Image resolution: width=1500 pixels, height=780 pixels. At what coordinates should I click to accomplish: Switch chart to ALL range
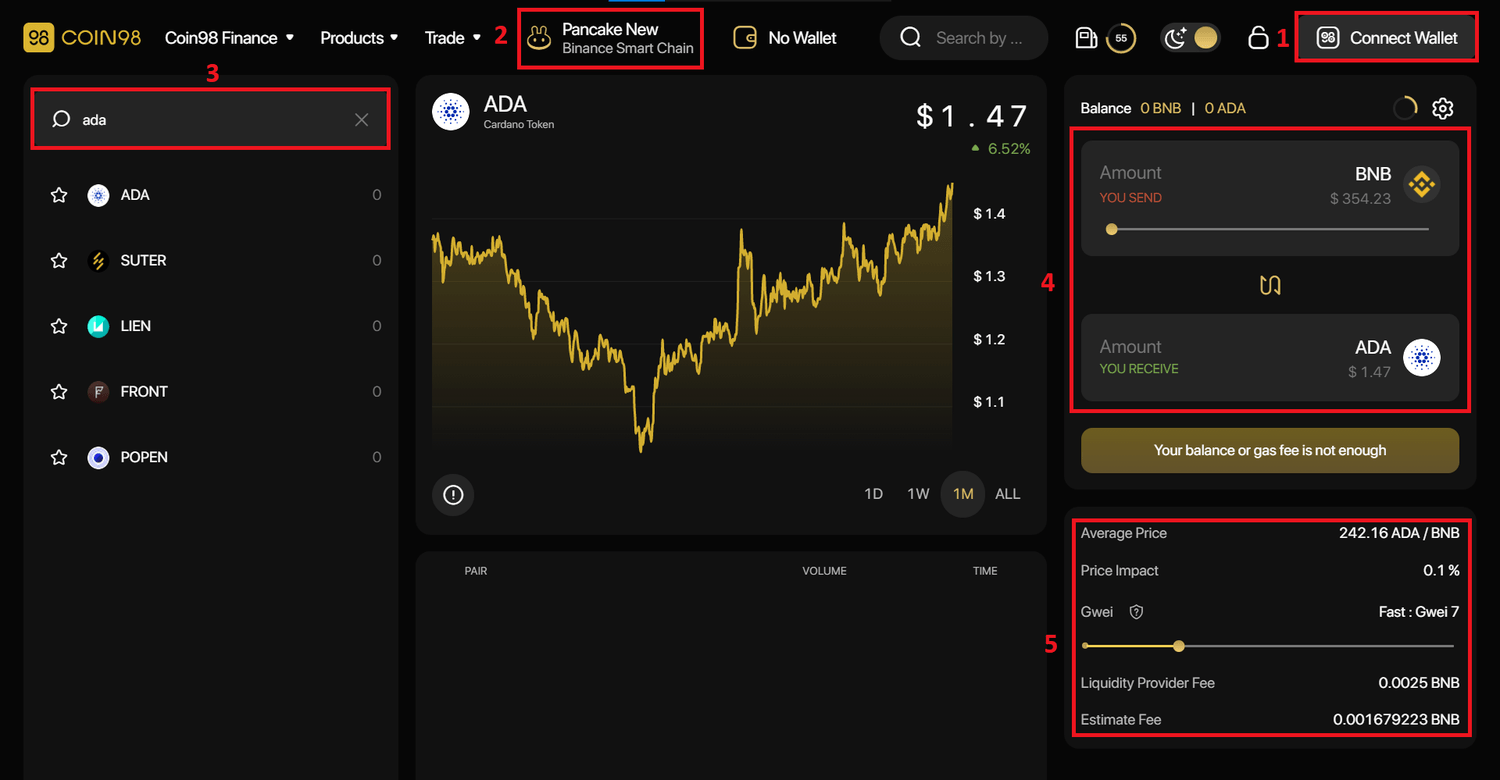1008,494
